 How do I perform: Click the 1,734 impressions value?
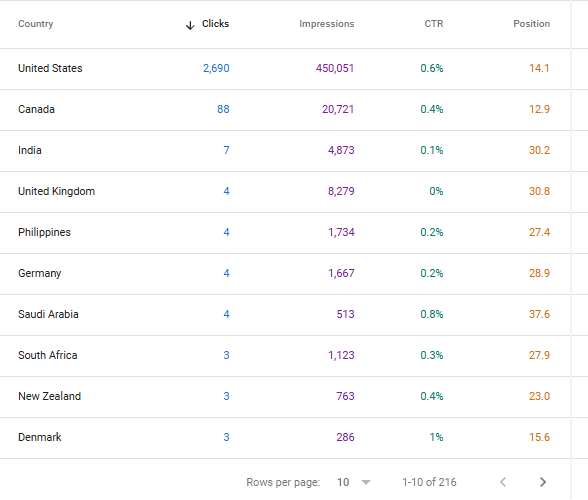click(x=341, y=232)
